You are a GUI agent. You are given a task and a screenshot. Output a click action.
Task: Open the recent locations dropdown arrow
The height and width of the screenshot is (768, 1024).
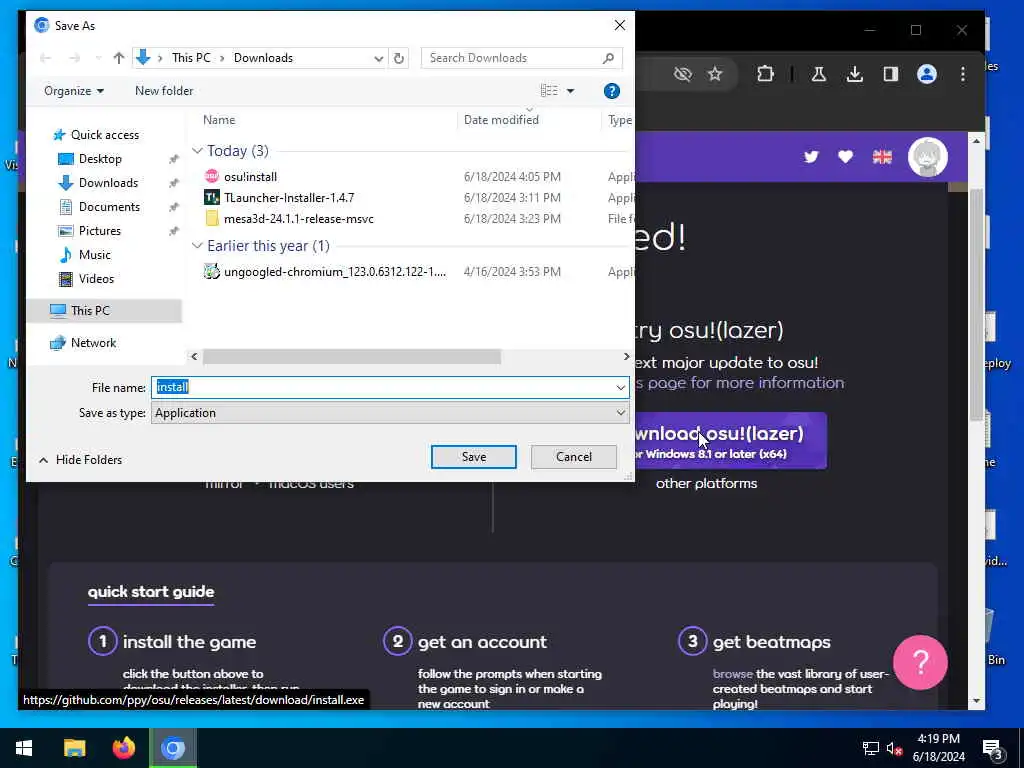coord(98,58)
